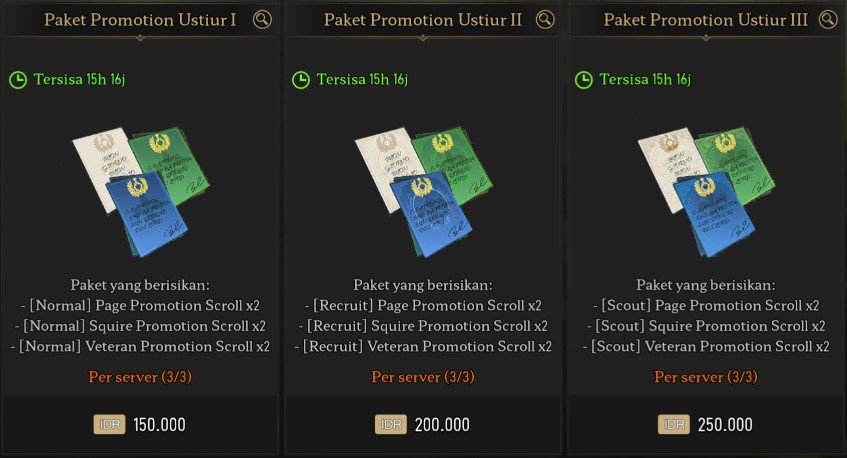
Task: Click the clock icon on Ustiur I card
Action: (18, 80)
